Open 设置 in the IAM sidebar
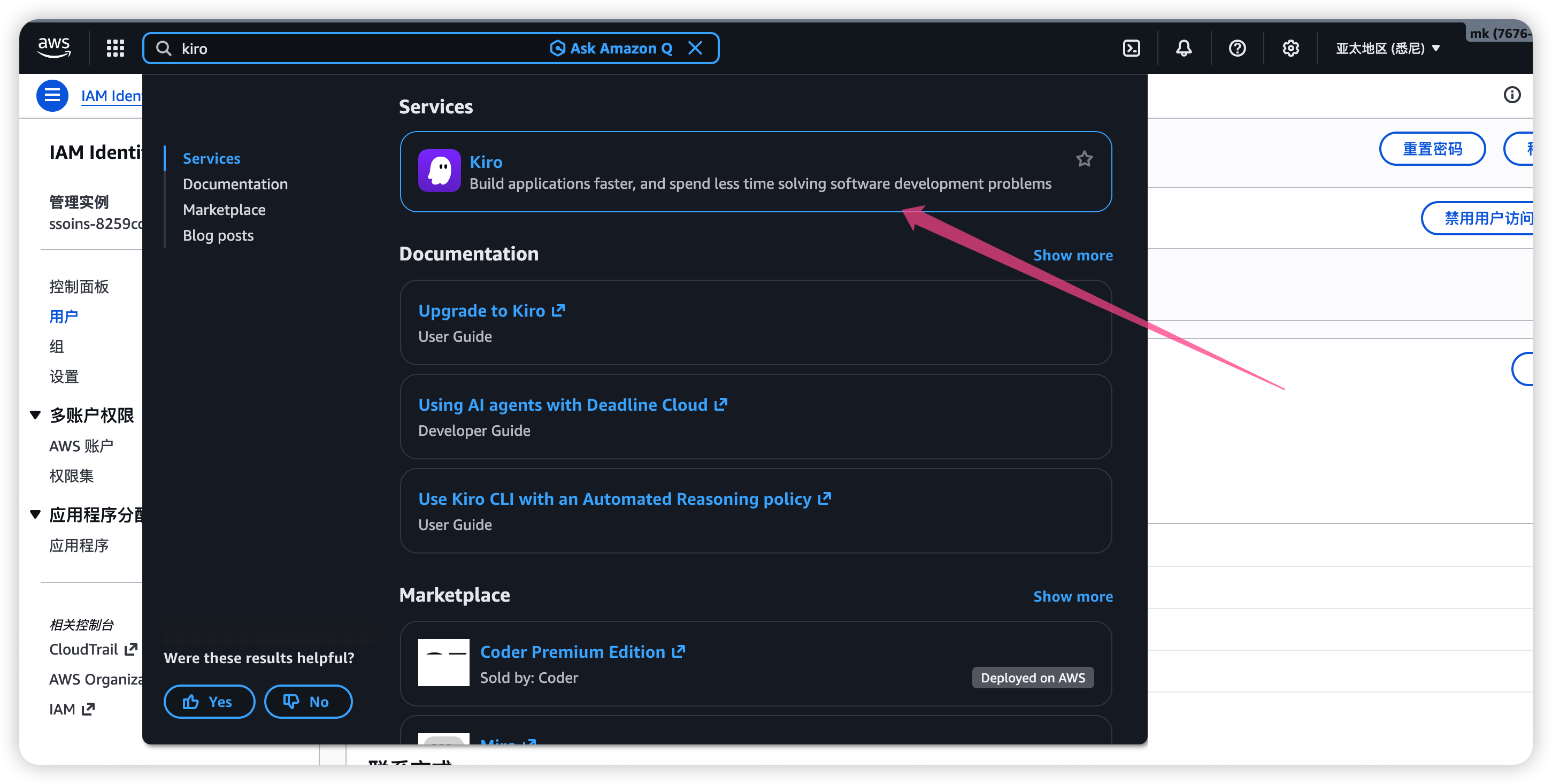 pos(64,376)
